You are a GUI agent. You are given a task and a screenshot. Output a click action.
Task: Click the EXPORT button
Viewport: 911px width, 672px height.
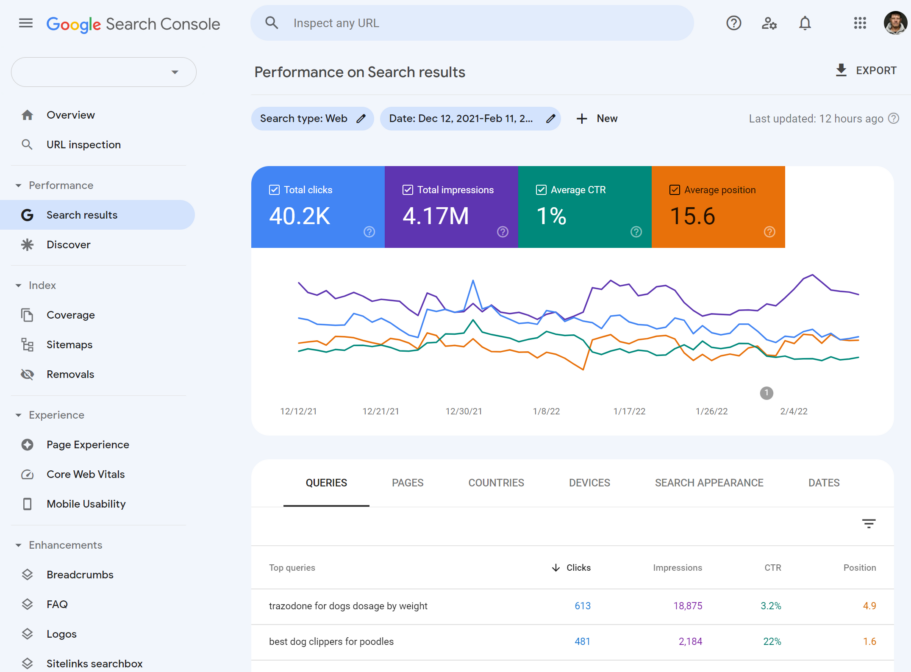pos(865,70)
